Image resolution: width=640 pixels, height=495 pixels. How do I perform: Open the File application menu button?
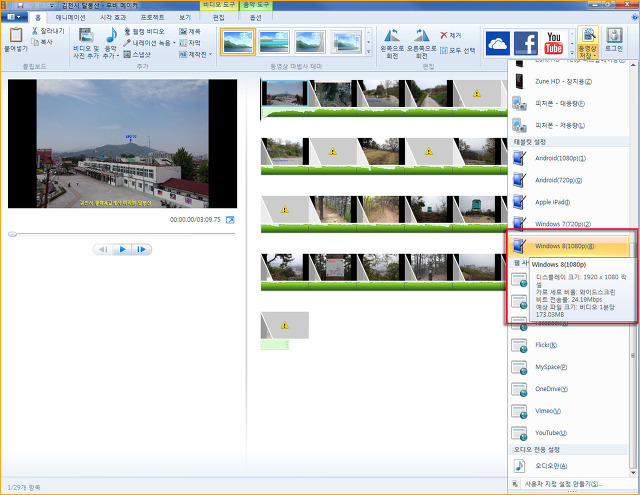pyautogui.click(x=14, y=17)
